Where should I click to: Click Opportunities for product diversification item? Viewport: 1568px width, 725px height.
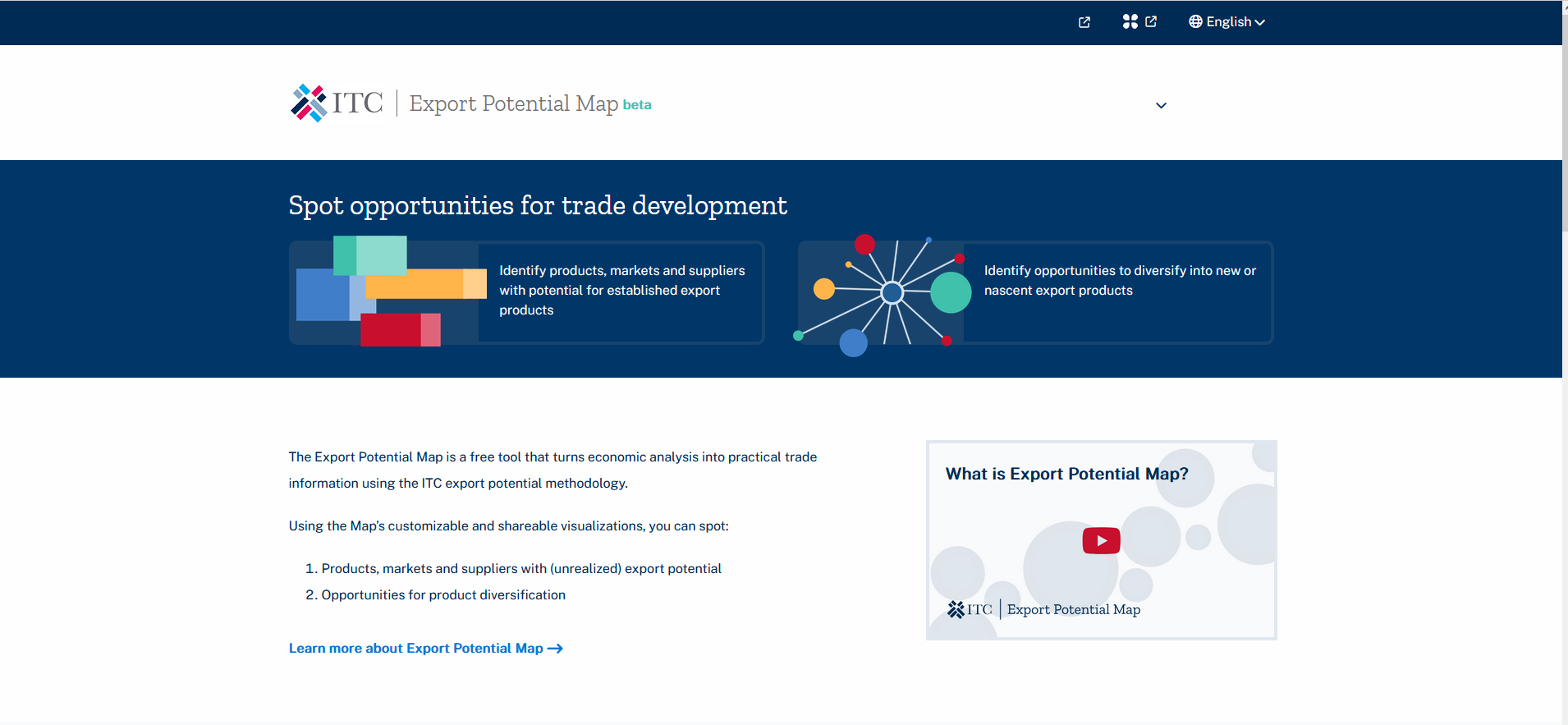[443, 594]
